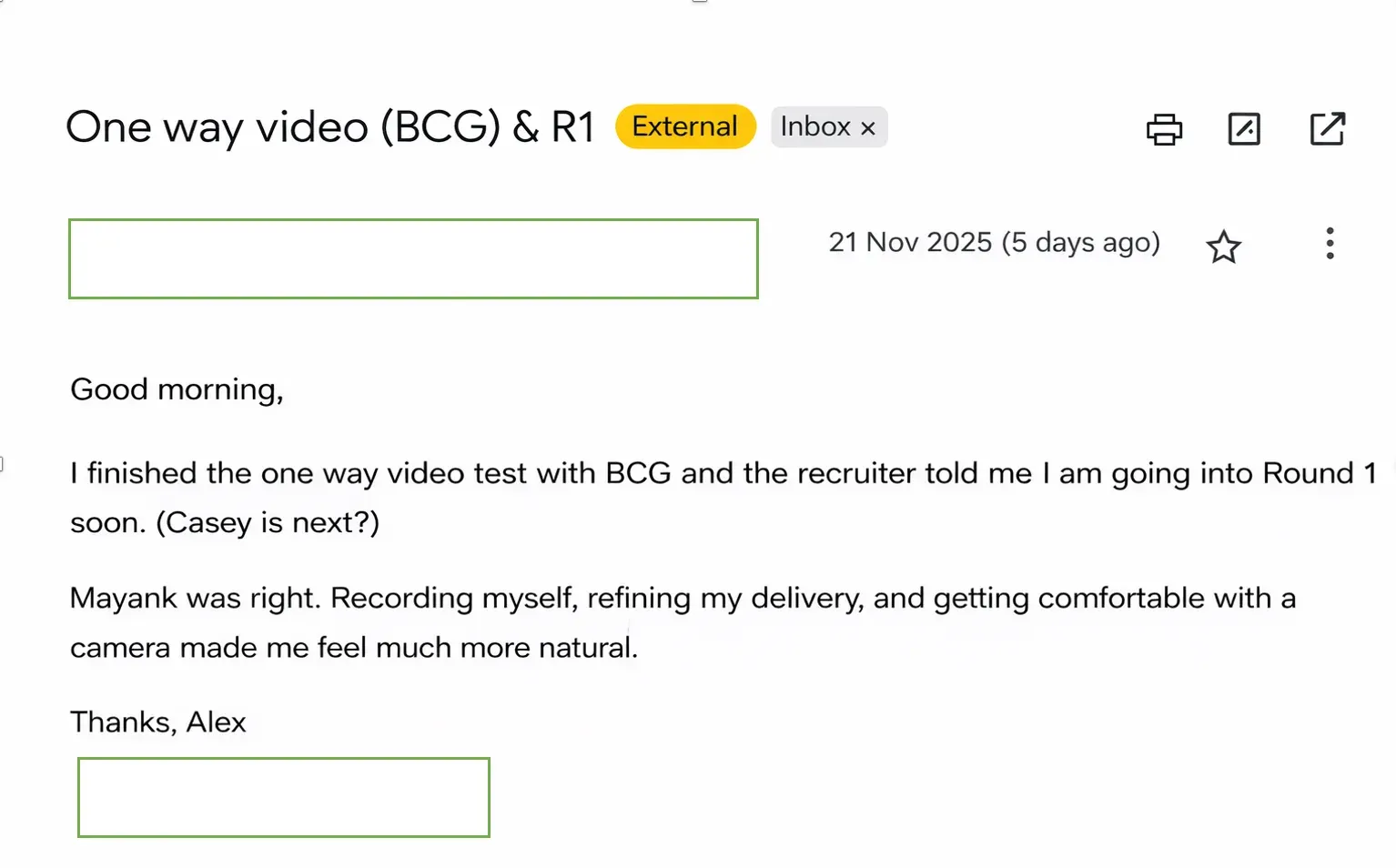Viewport: 1396px width, 868px height.
Task: Open email in a new window
Action: [1327, 129]
